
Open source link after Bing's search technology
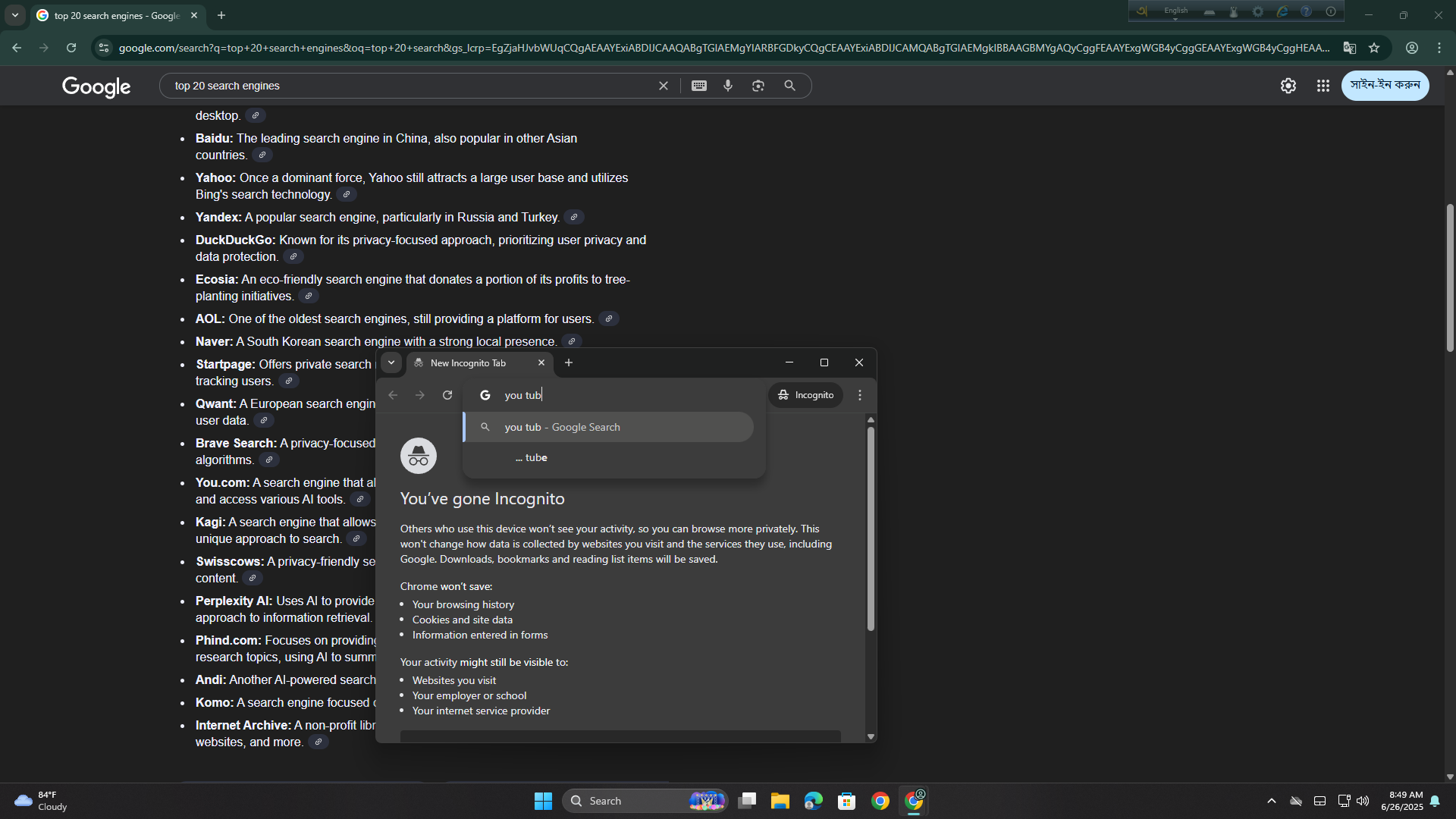pos(347,194)
